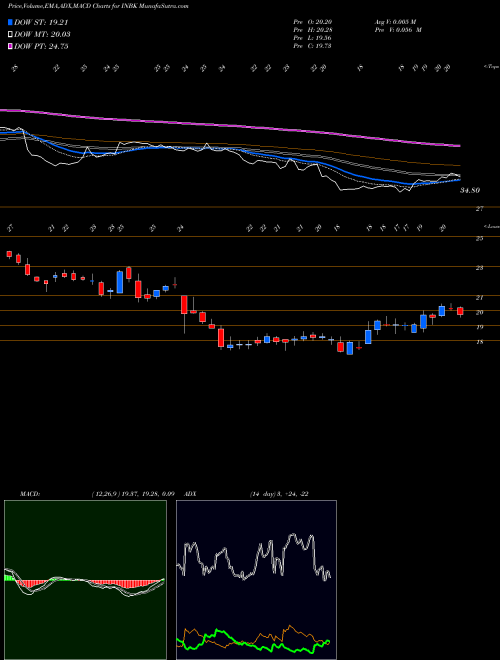Click the thick blue short-term EMA line's end

point(458,180)
